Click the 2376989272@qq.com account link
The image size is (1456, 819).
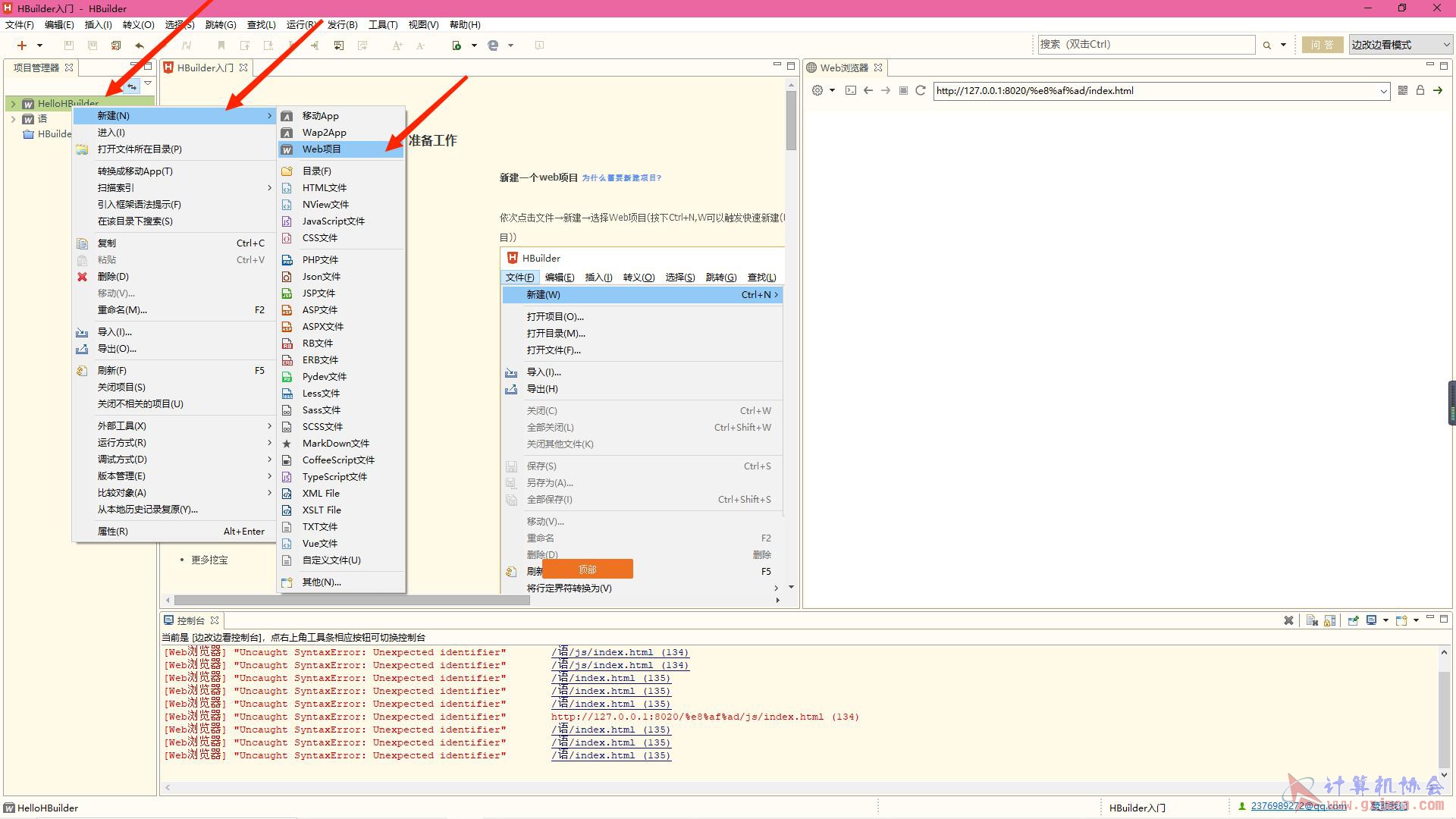[1299, 806]
